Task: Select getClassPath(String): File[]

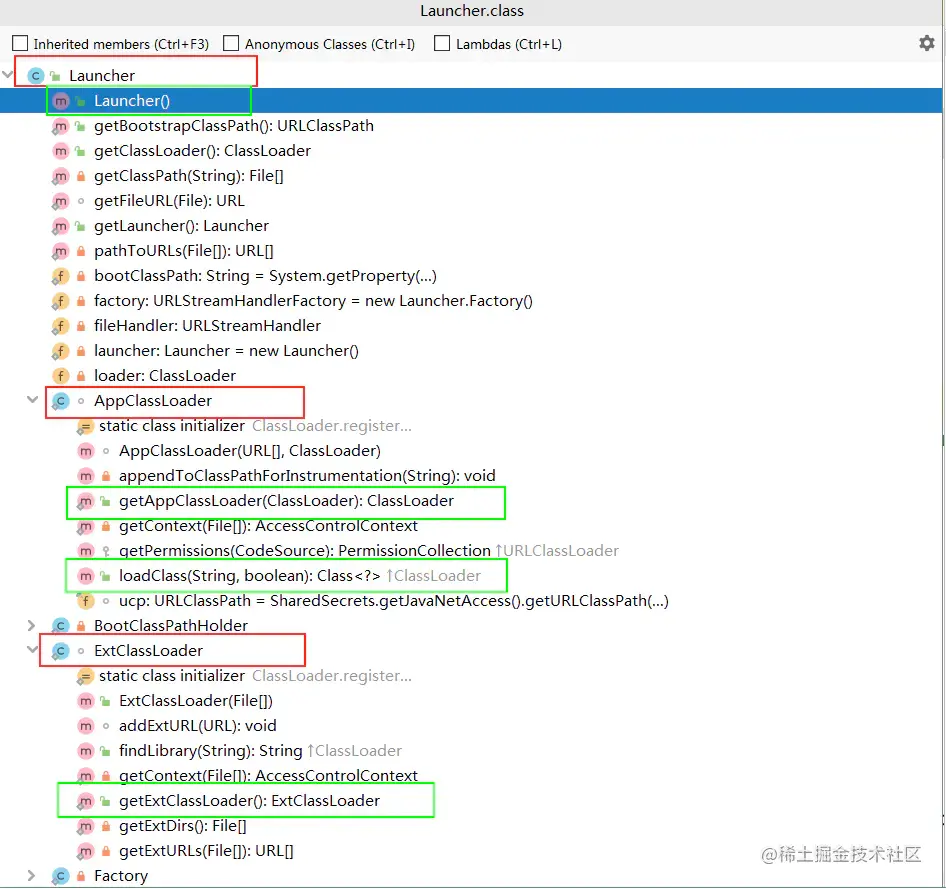Action: [x=189, y=176]
